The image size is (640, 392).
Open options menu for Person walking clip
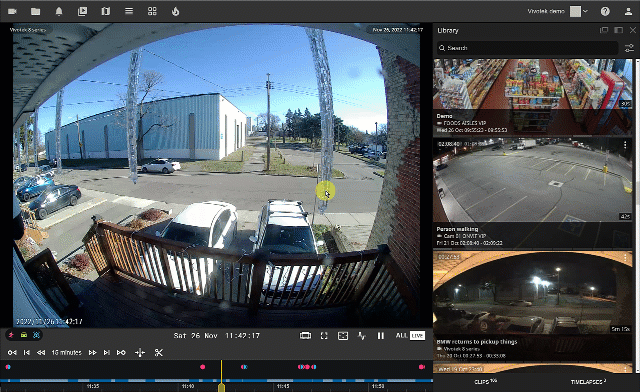click(625, 145)
